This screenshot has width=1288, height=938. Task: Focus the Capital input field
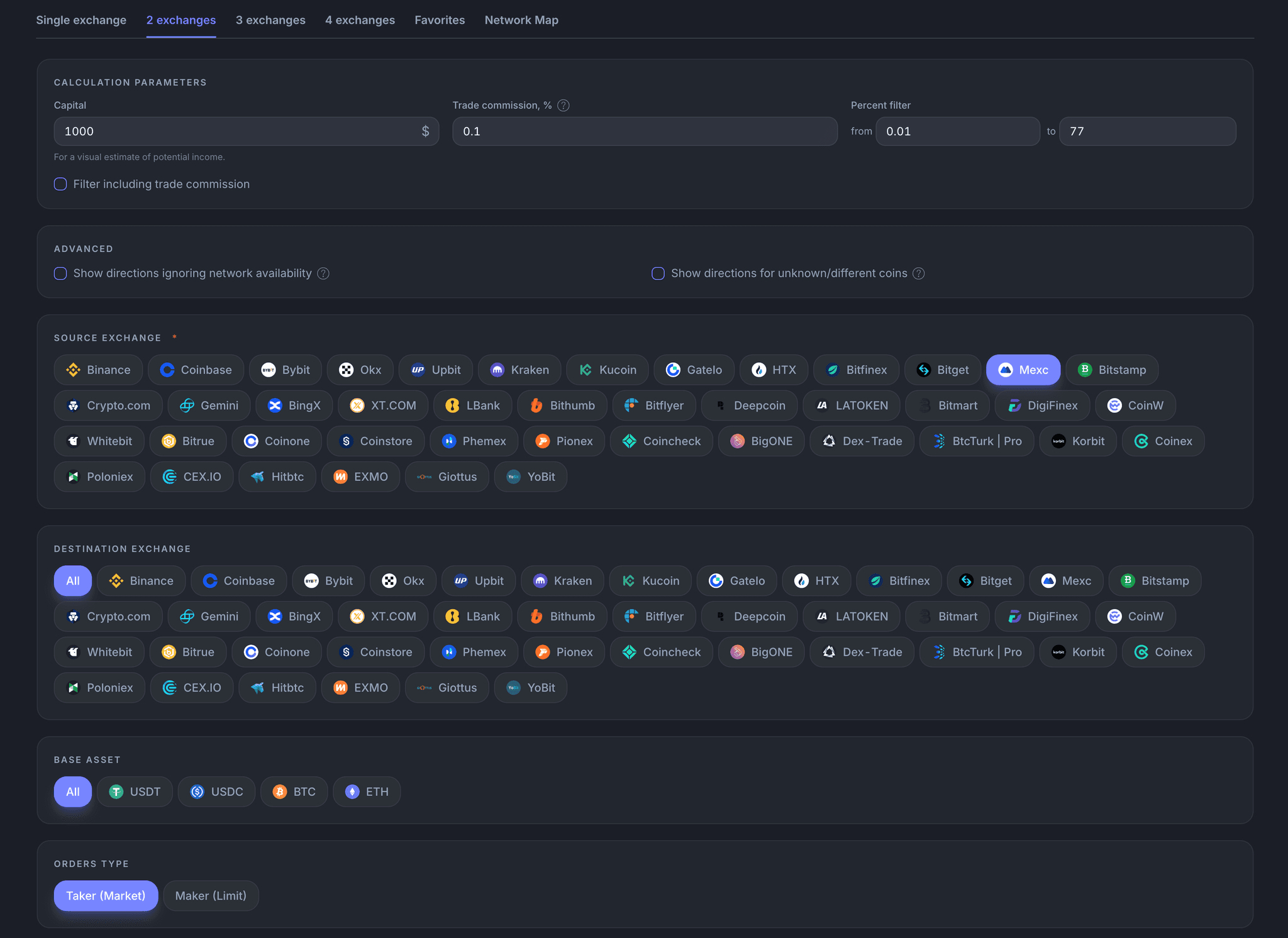(x=247, y=131)
